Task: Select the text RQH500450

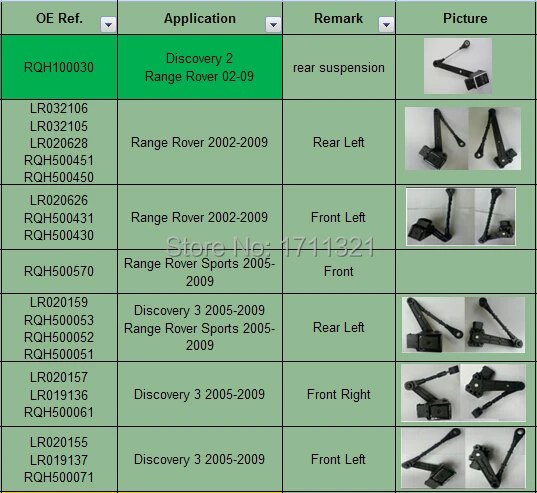Action: (59, 177)
